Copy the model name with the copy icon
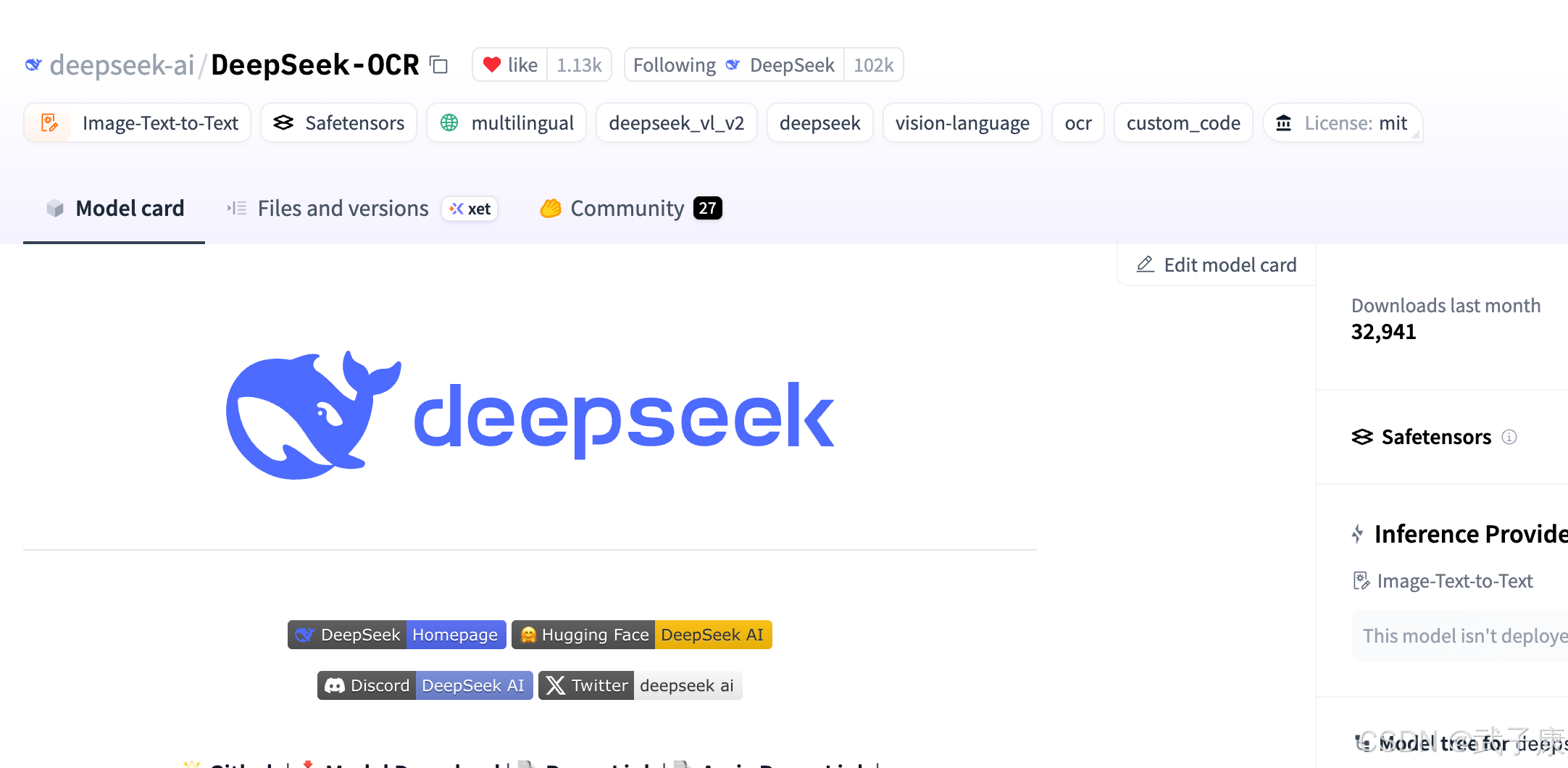 pyautogui.click(x=438, y=65)
